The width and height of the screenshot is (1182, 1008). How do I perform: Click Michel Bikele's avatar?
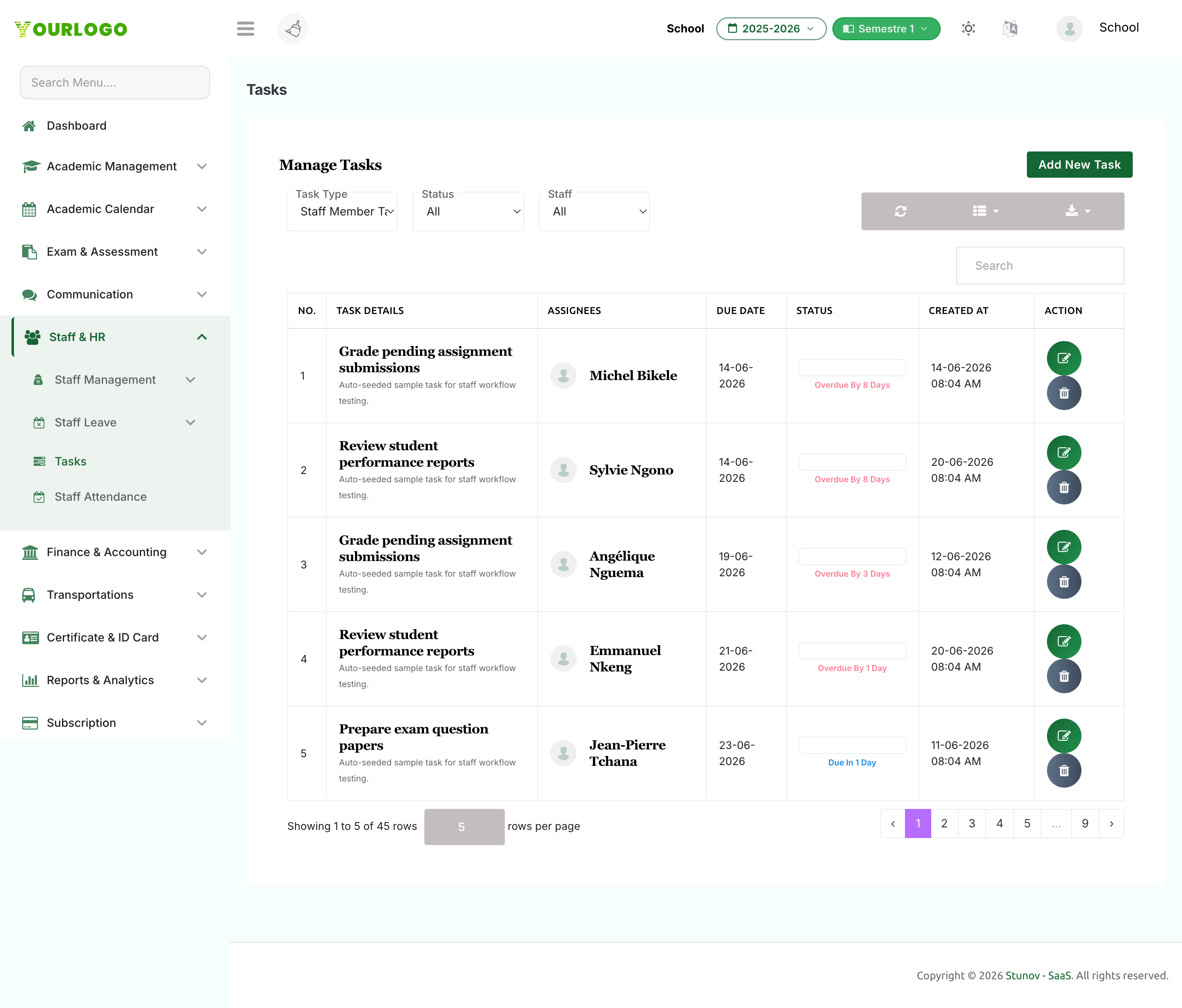[563, 376]
